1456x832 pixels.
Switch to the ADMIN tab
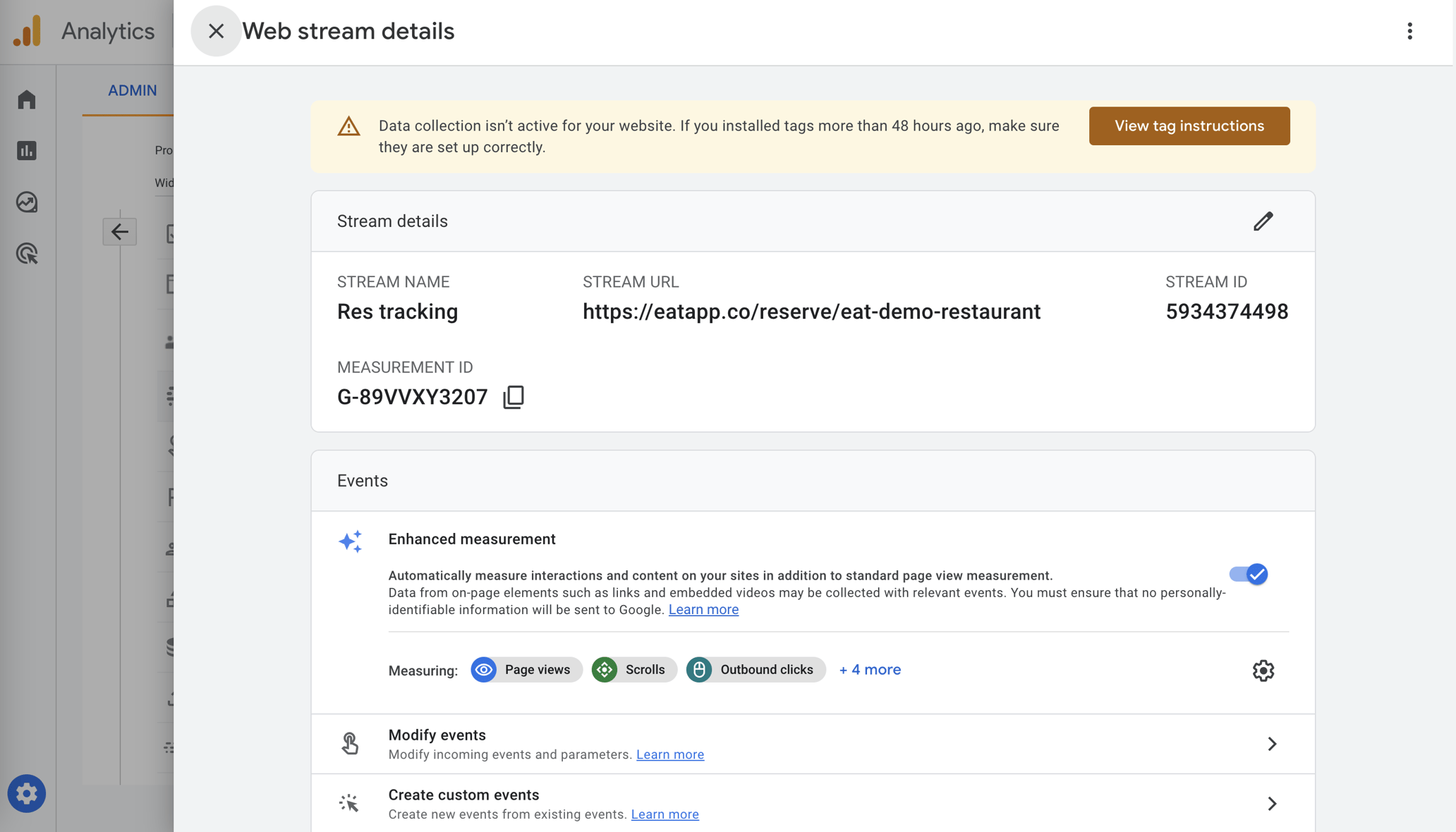132,90
